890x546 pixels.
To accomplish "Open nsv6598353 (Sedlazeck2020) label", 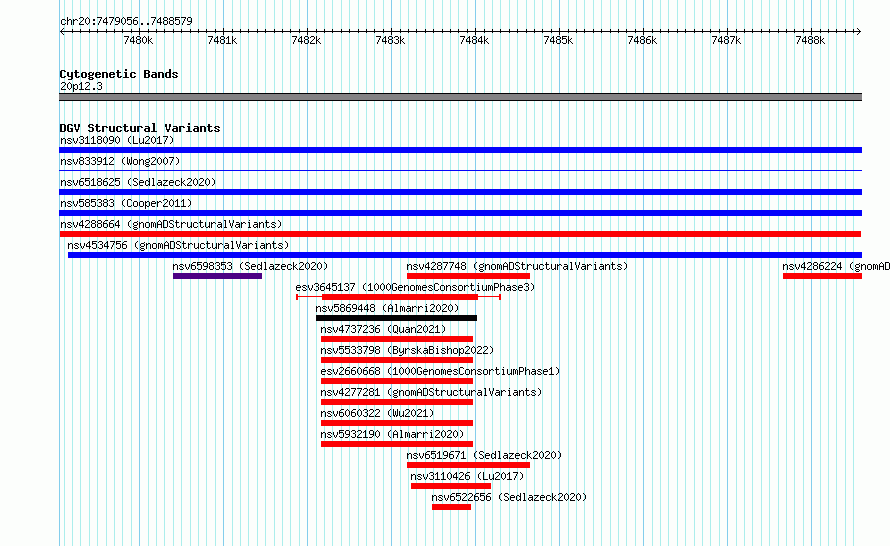I will click(250, 266).
